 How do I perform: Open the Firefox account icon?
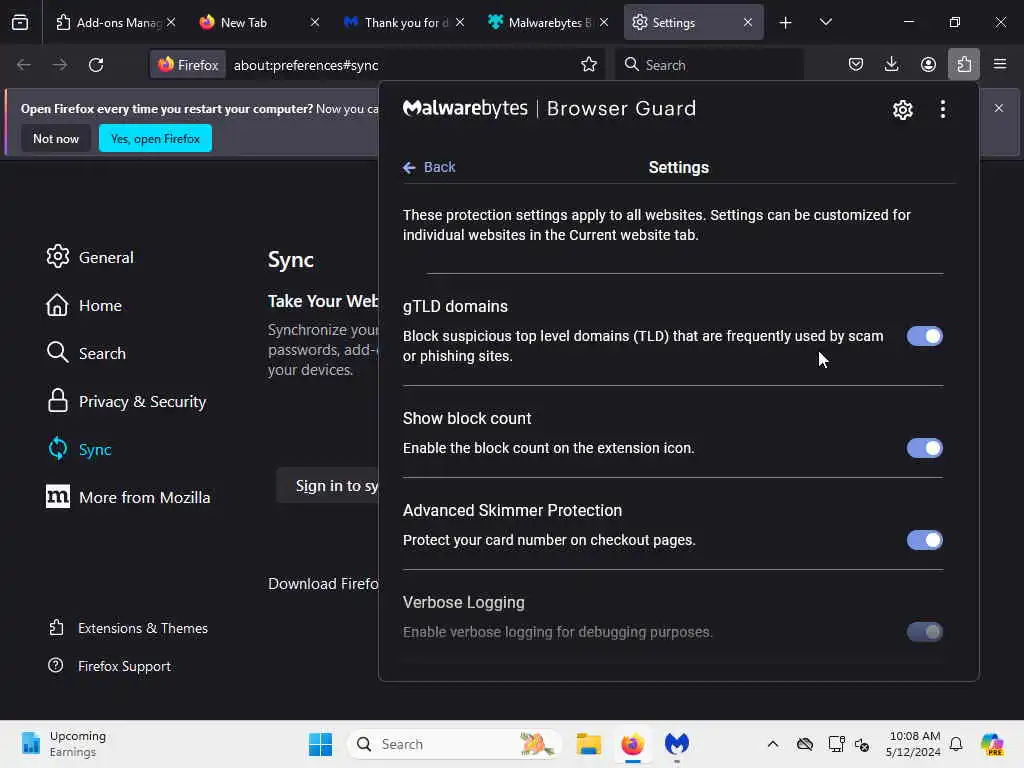coord(928,64)
